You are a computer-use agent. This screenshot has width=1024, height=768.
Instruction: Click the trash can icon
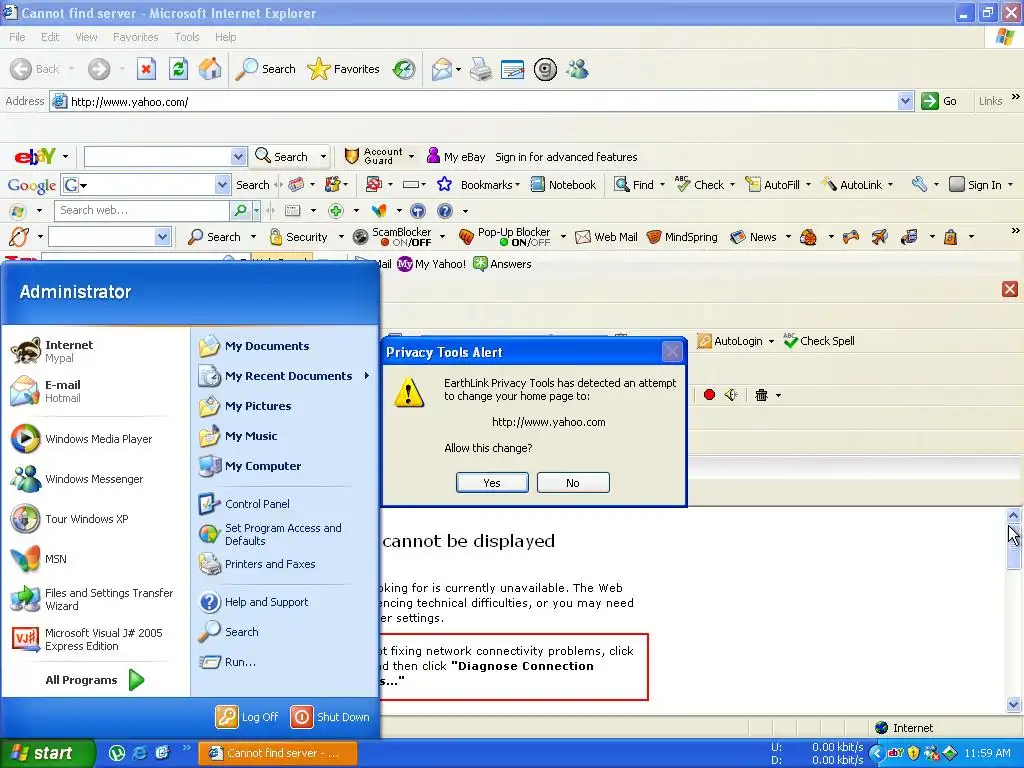click(761, 394)
